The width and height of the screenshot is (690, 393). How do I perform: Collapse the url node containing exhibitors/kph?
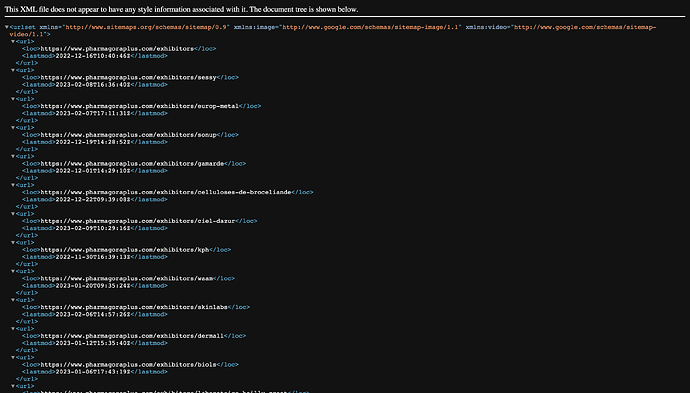pos(13,242)
